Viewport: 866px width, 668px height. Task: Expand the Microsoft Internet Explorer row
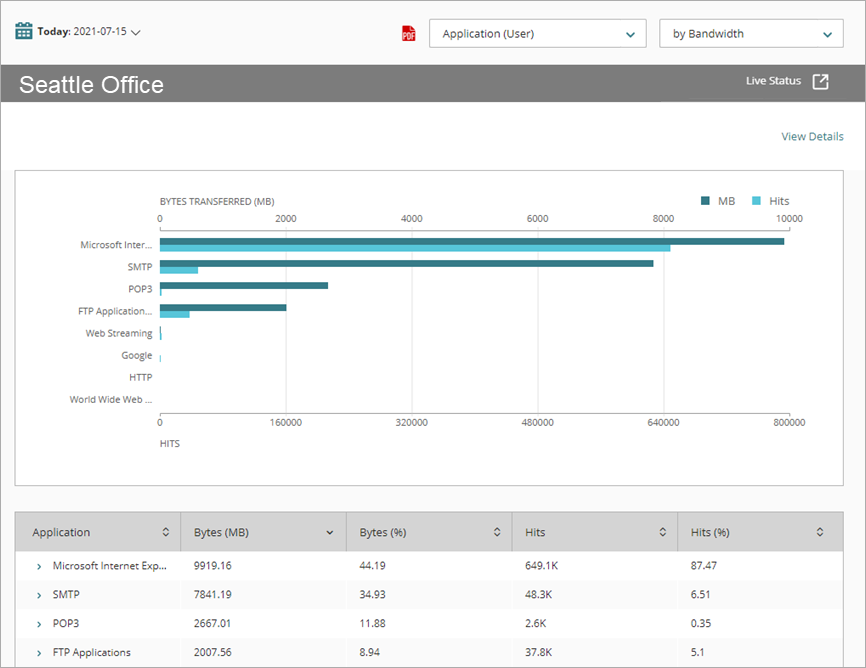pos(38,566)
